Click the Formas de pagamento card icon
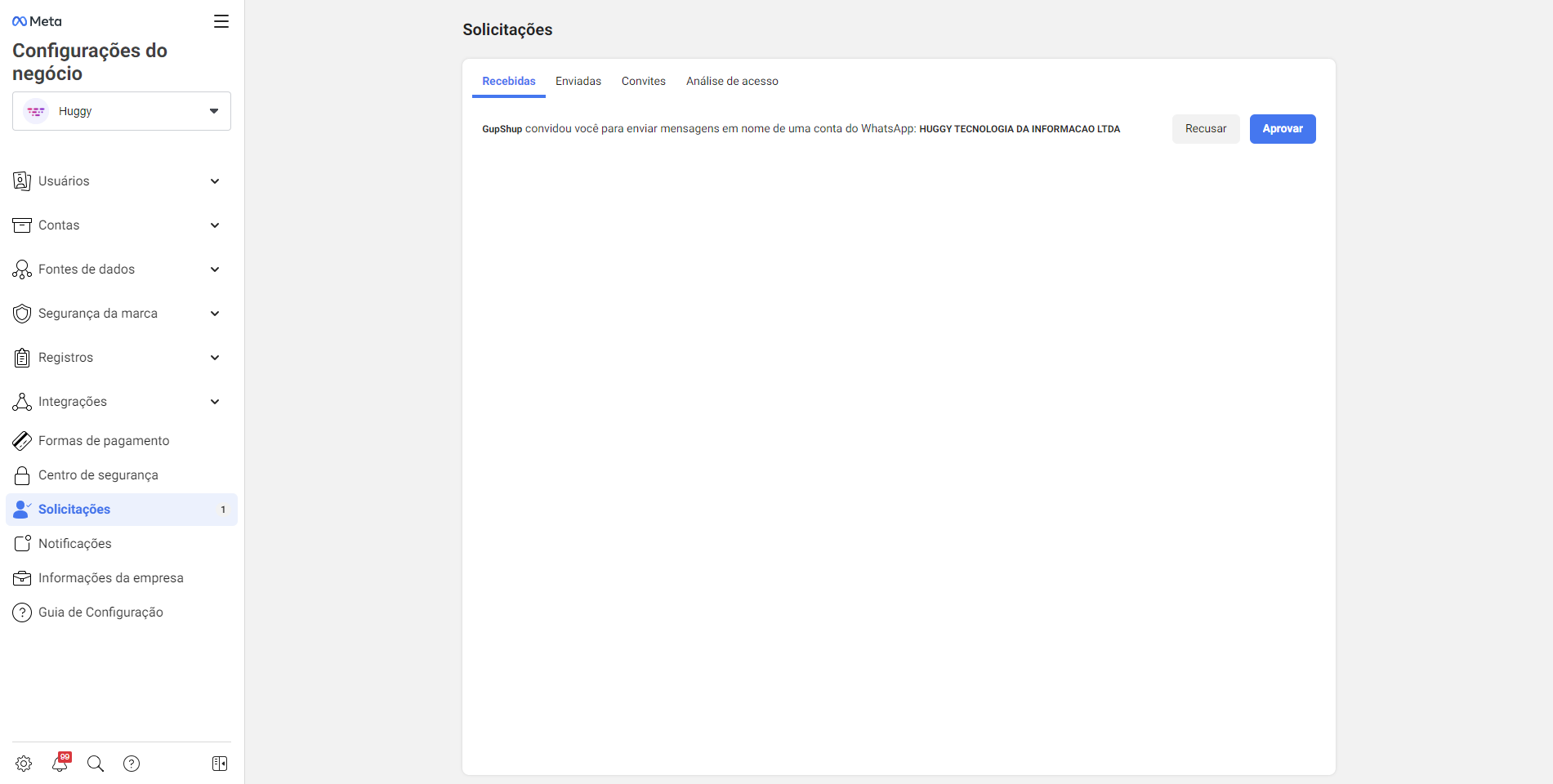Image resolution: width=1553 pixels, height=784 pixels. [22, 441]
